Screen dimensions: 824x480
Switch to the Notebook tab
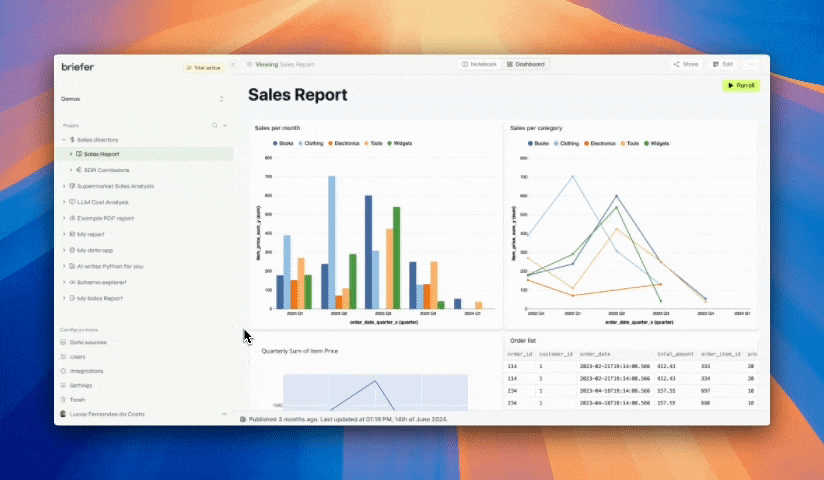point(479,64)
